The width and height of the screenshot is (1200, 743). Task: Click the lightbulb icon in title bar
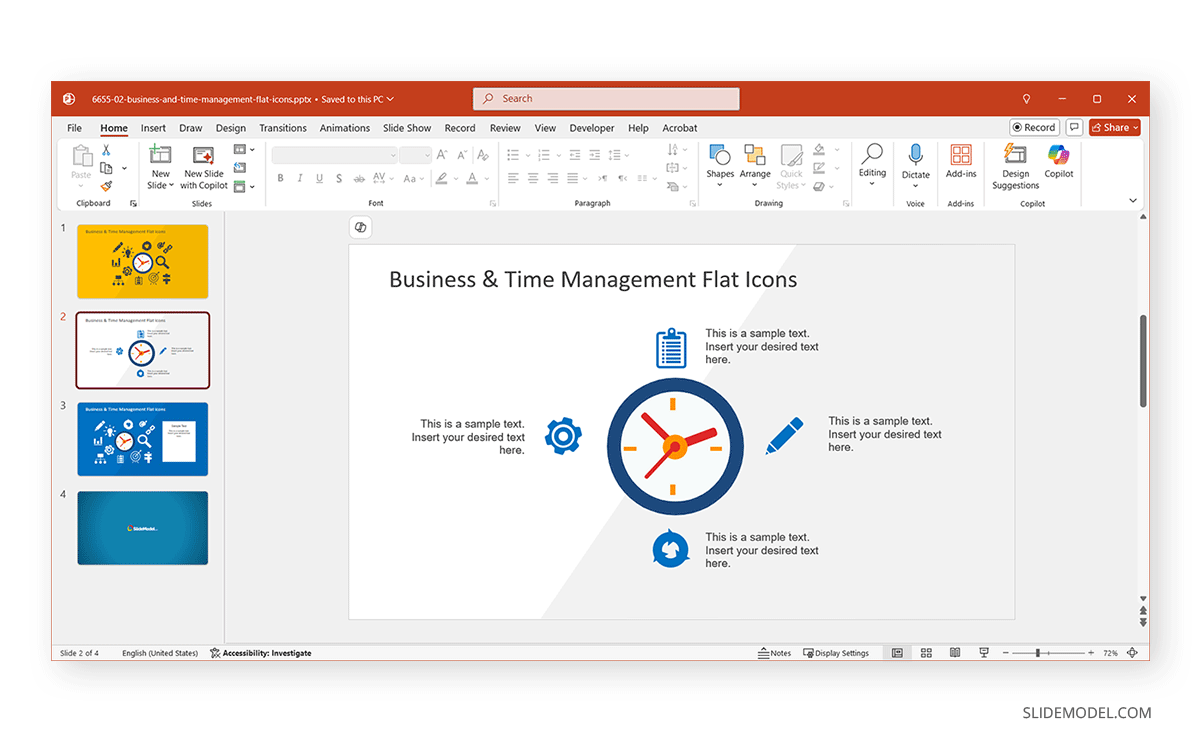(1026, 99)
